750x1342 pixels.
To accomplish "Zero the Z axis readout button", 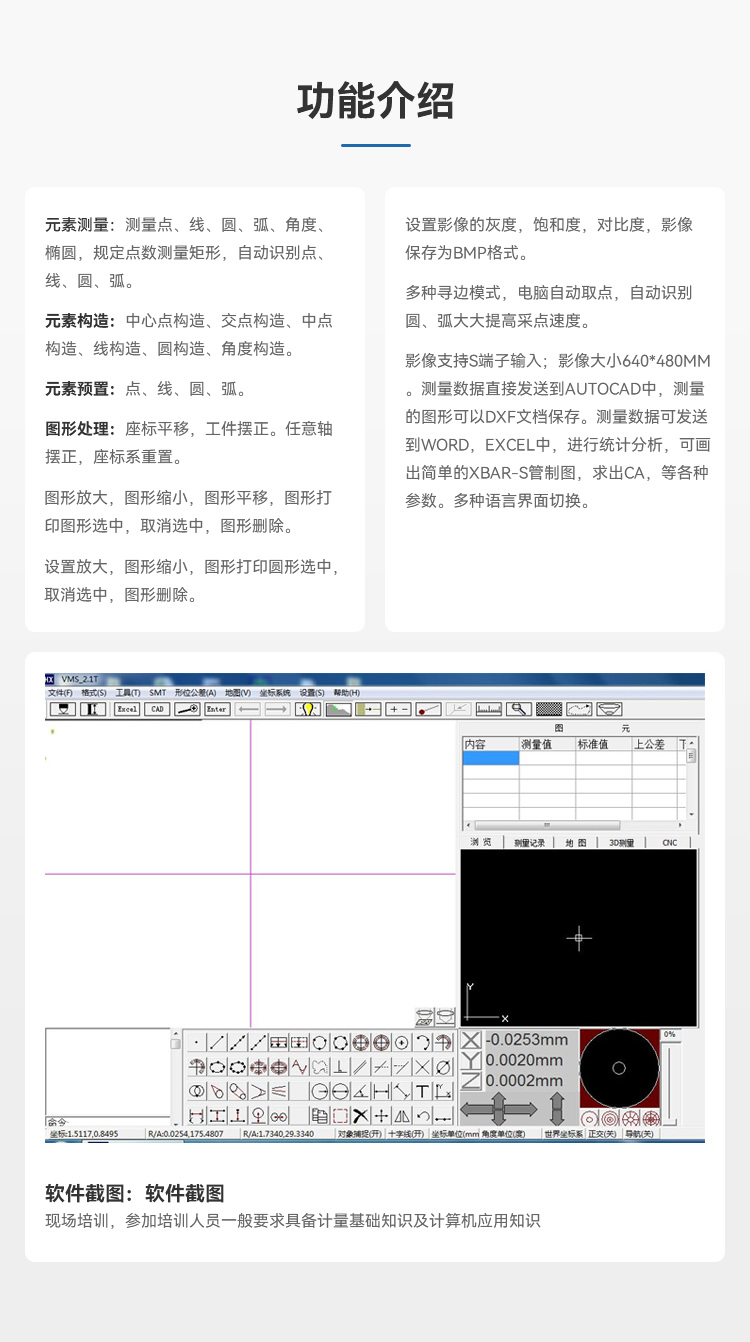I will tap(471, 1080).
